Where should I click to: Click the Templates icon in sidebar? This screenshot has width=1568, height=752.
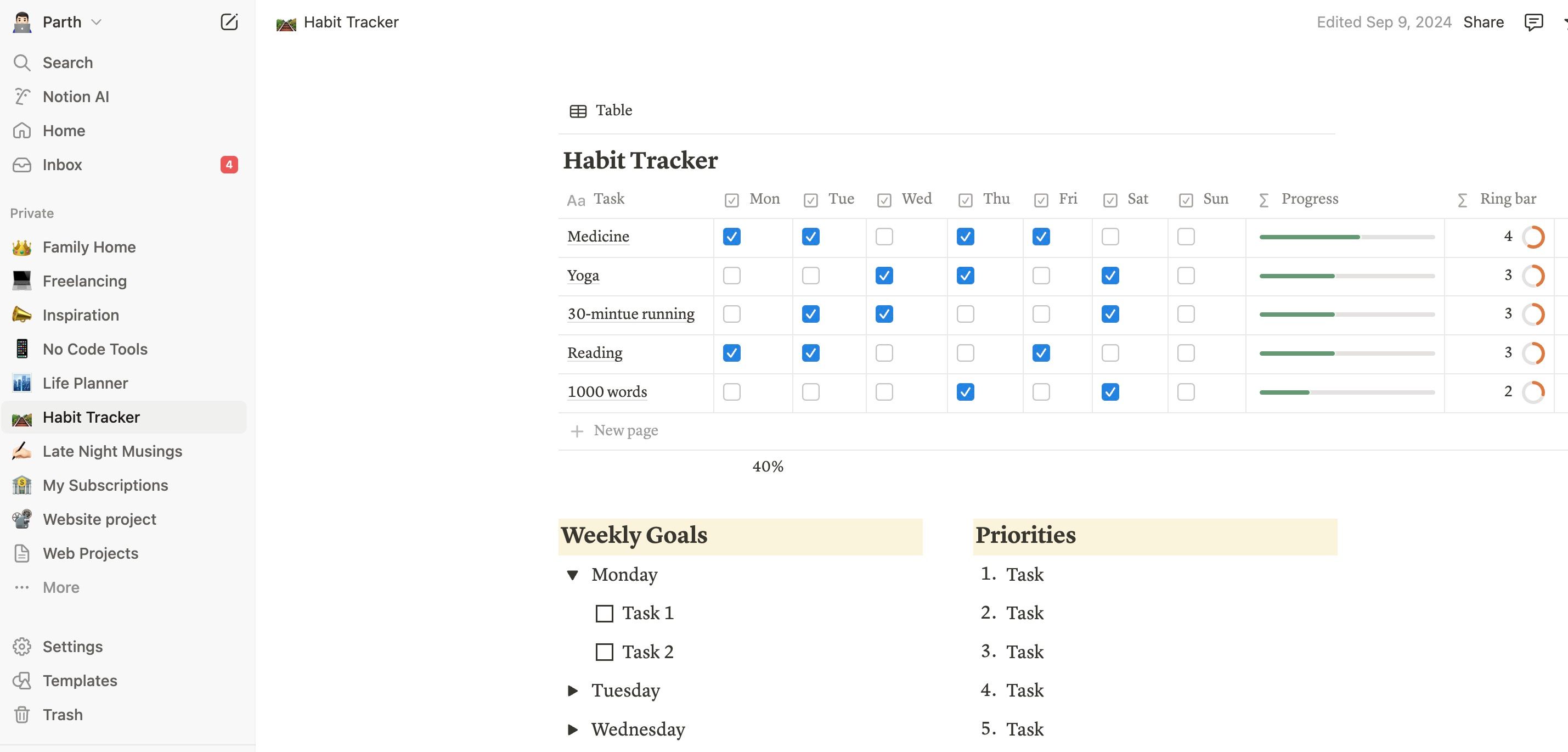[x=22, y=681]
